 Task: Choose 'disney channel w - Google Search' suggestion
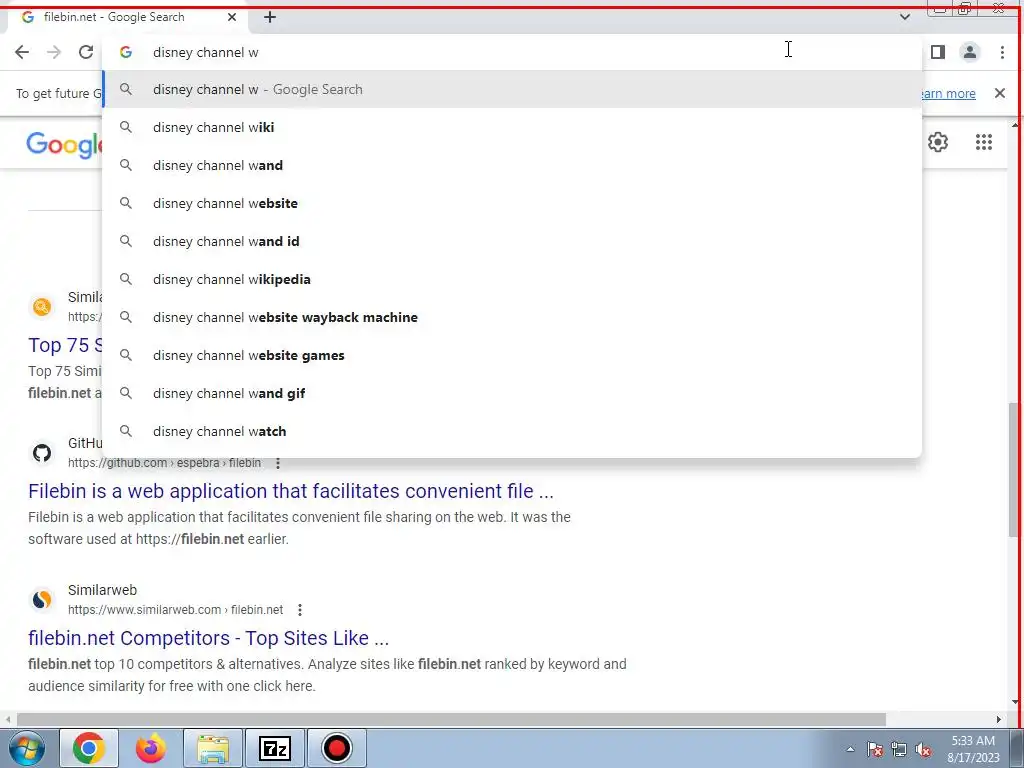click(513, 89)
